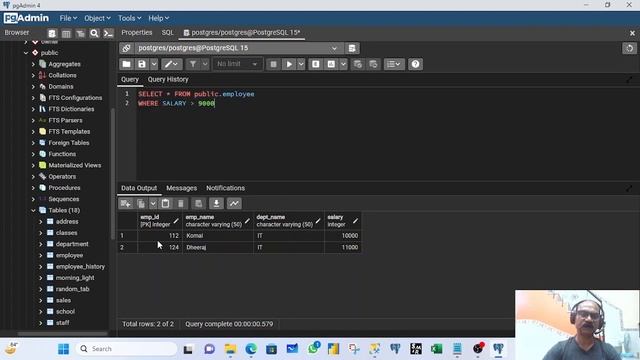This screenshot has width=640, height=360.
Task: Click the Paste clipboard icon in Data Output
Action: pyautogui.click(x=165, y=203)
